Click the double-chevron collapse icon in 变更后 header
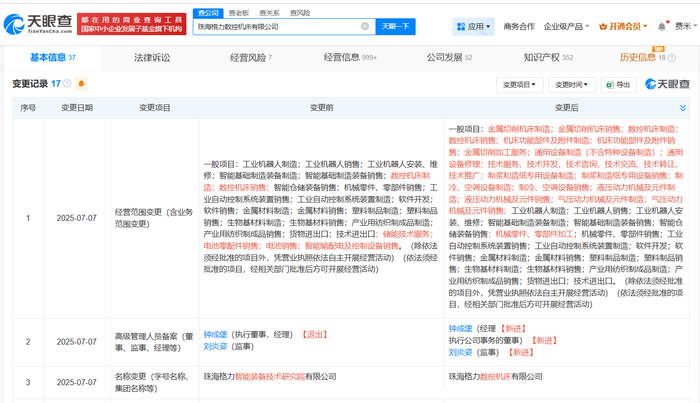Viewport: 700px width, 403px height. pos(683,105)
